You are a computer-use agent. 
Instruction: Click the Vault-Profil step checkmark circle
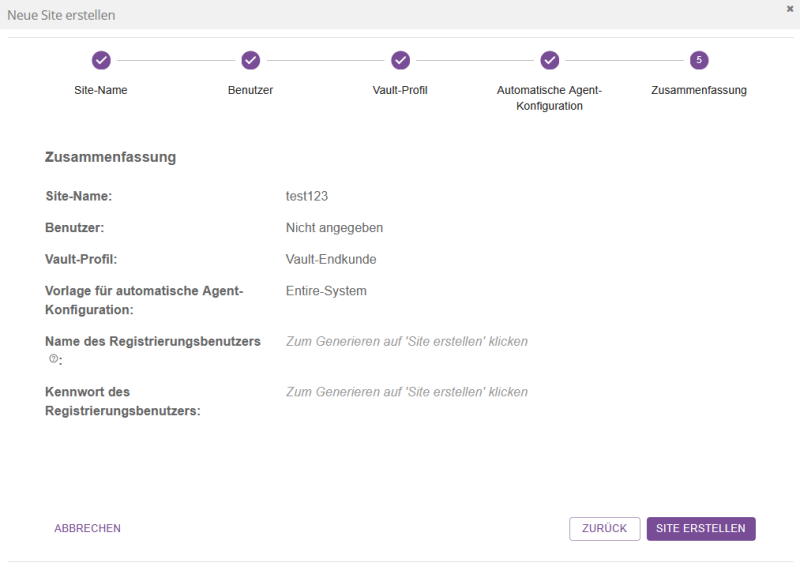point(401,60)
